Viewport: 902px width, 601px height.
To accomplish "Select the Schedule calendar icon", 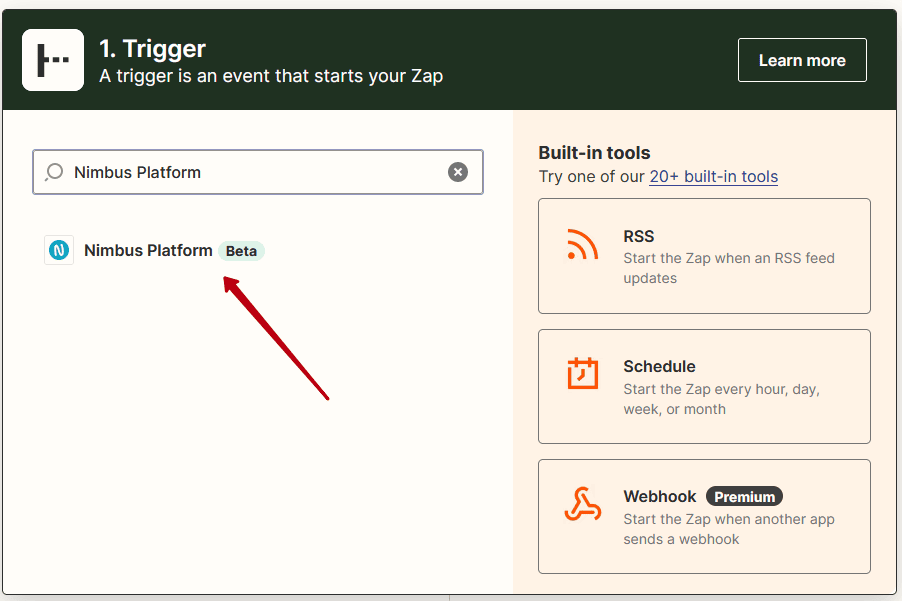I will pos(583,374).
